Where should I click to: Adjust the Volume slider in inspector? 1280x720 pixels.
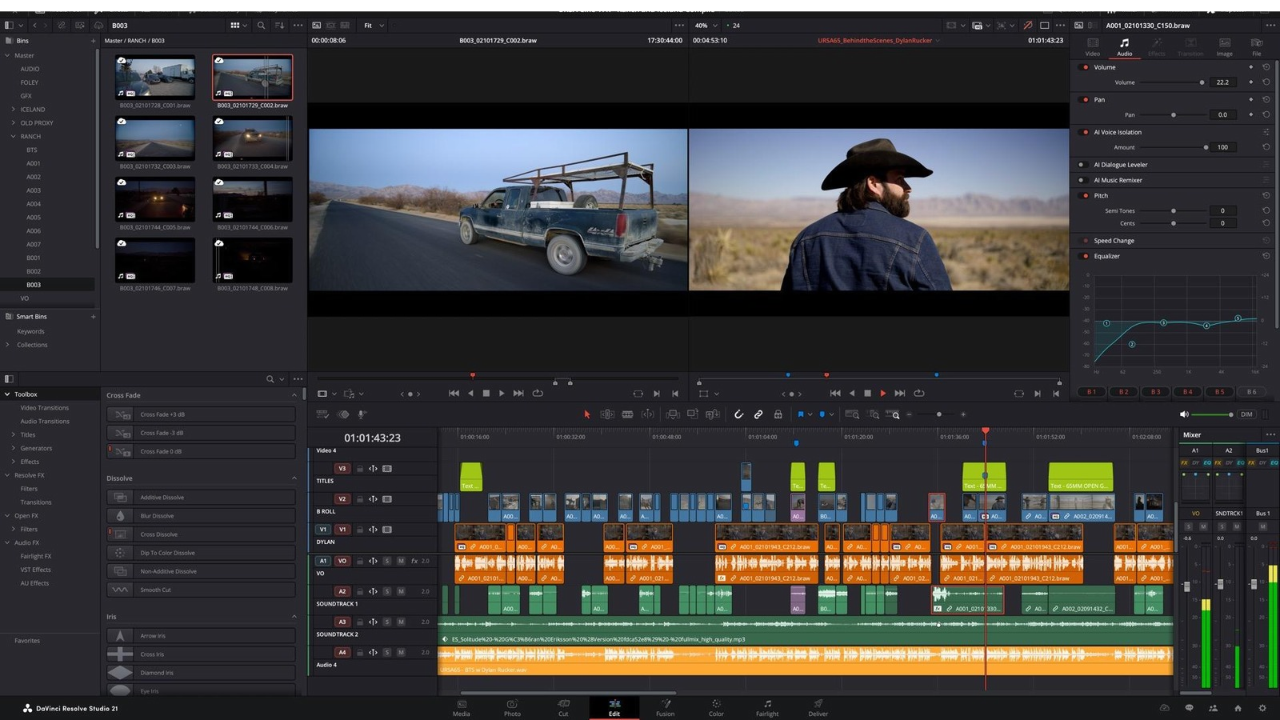[1202, 82]
